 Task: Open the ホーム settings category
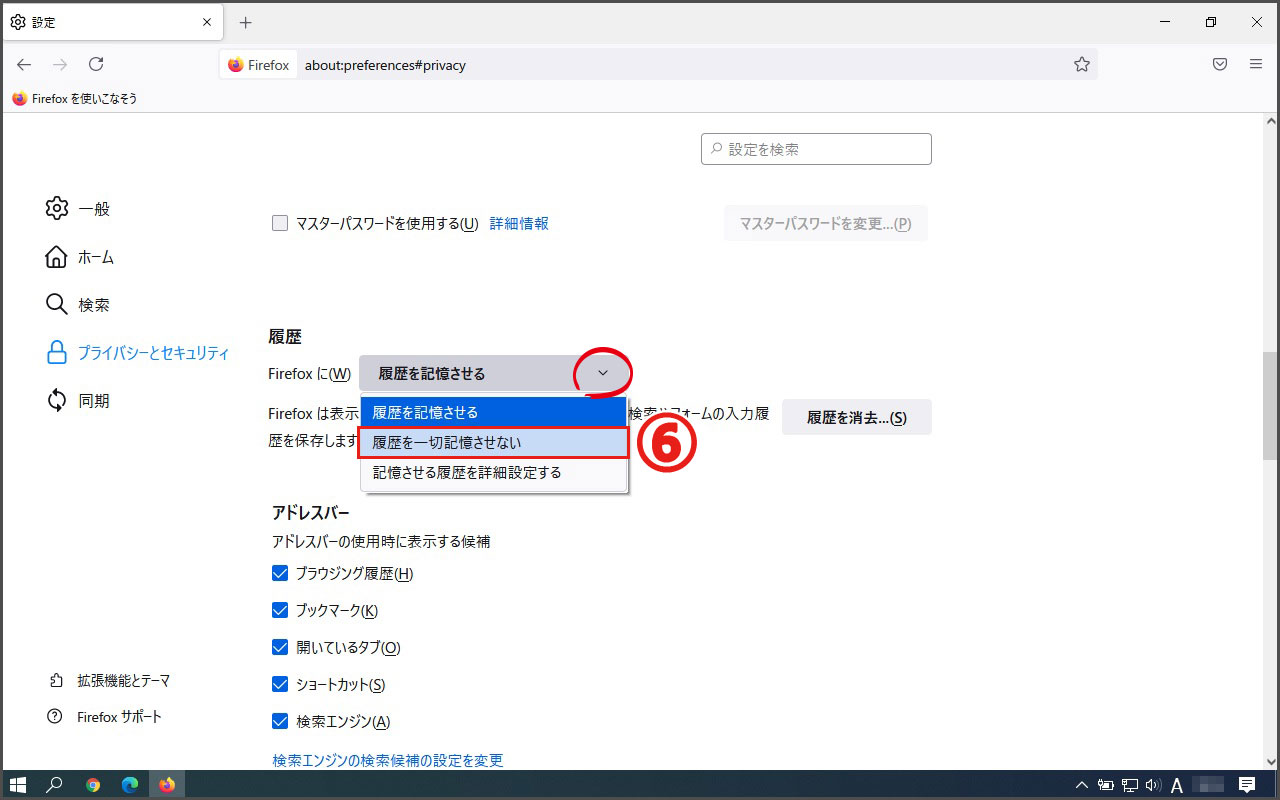(x=80, y=257)
